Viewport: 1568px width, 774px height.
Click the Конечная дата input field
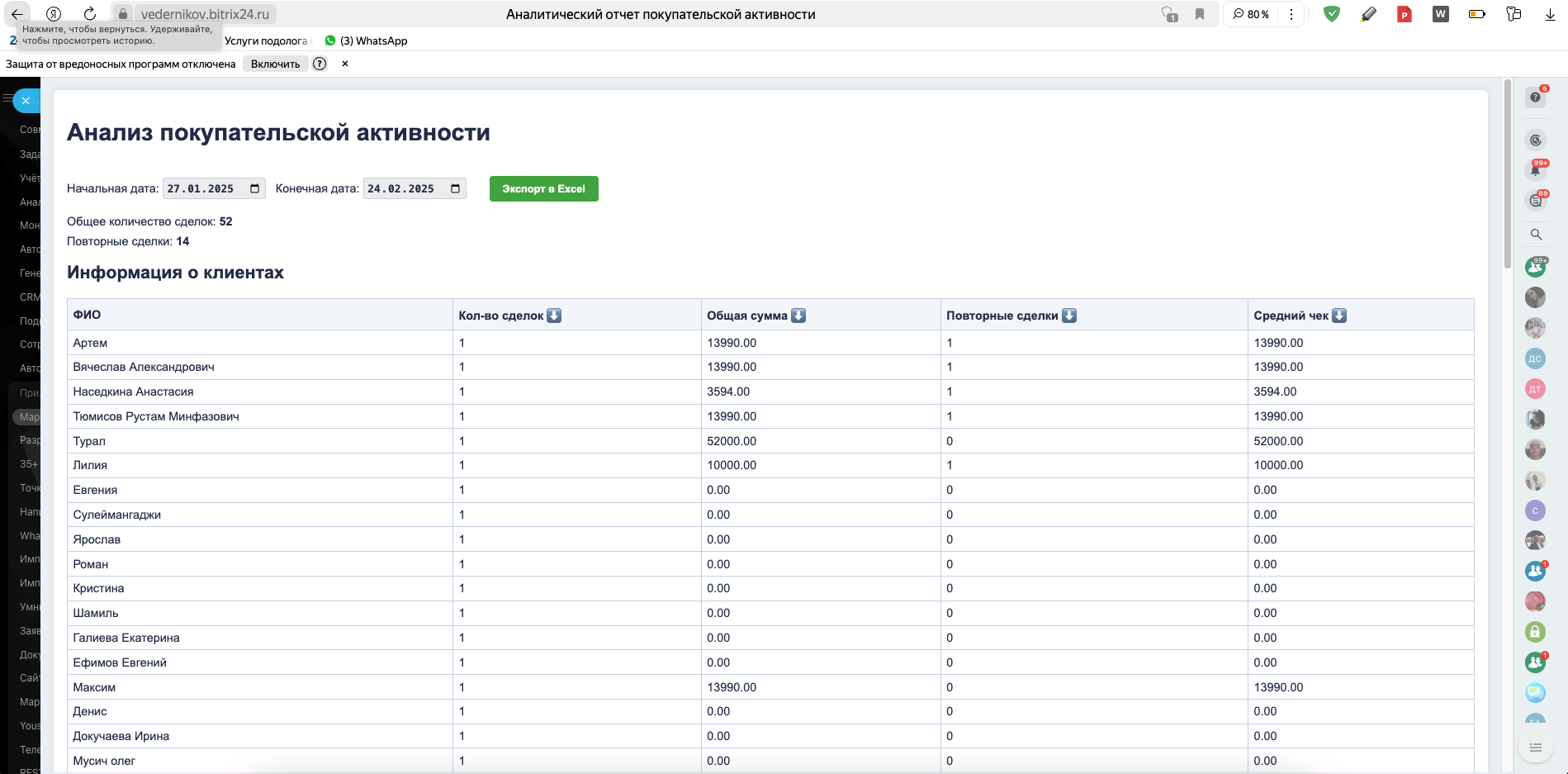coord(405,189)
